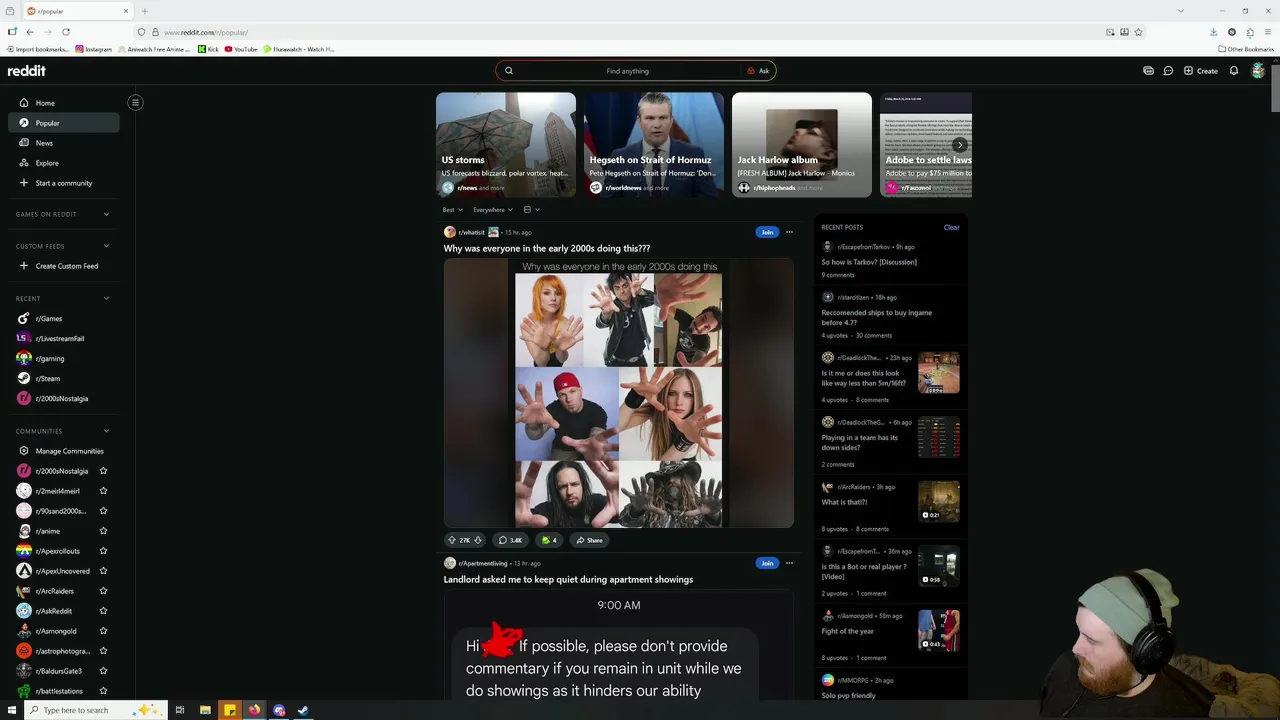Share the early 2000s post

[589, 540]
